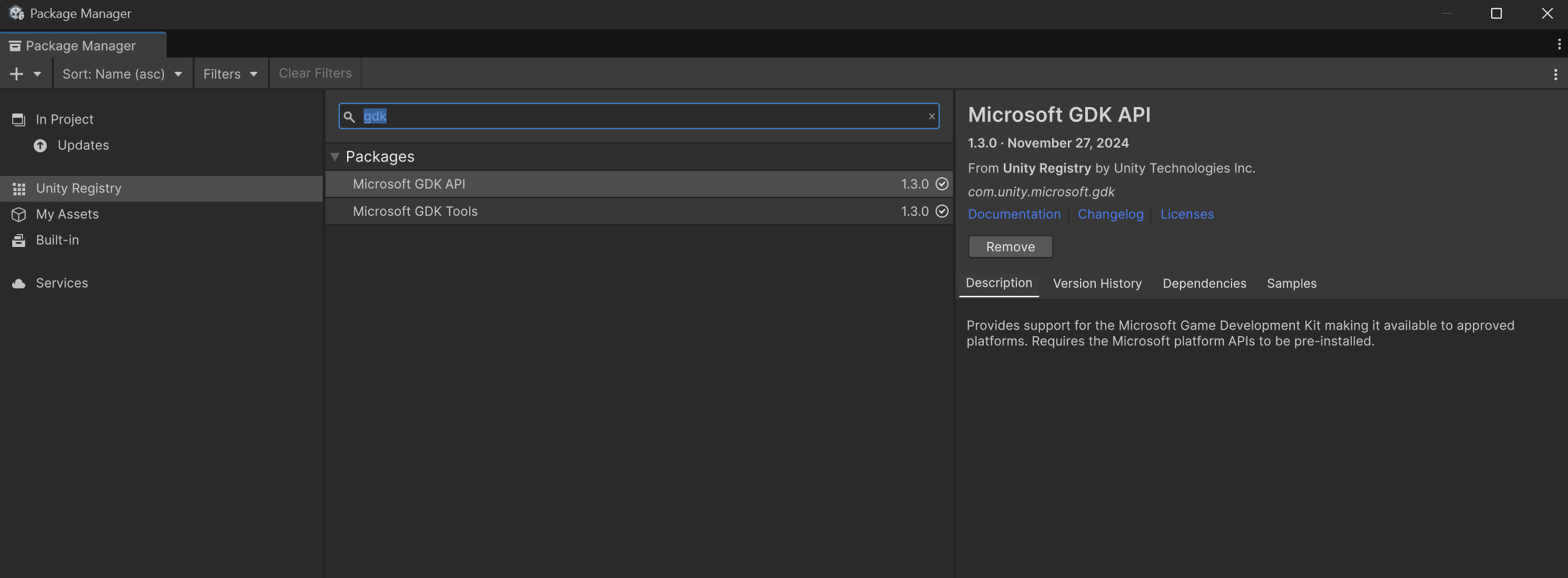
Task: Switch to the Dependencies tab
Action: point(1204,284)
